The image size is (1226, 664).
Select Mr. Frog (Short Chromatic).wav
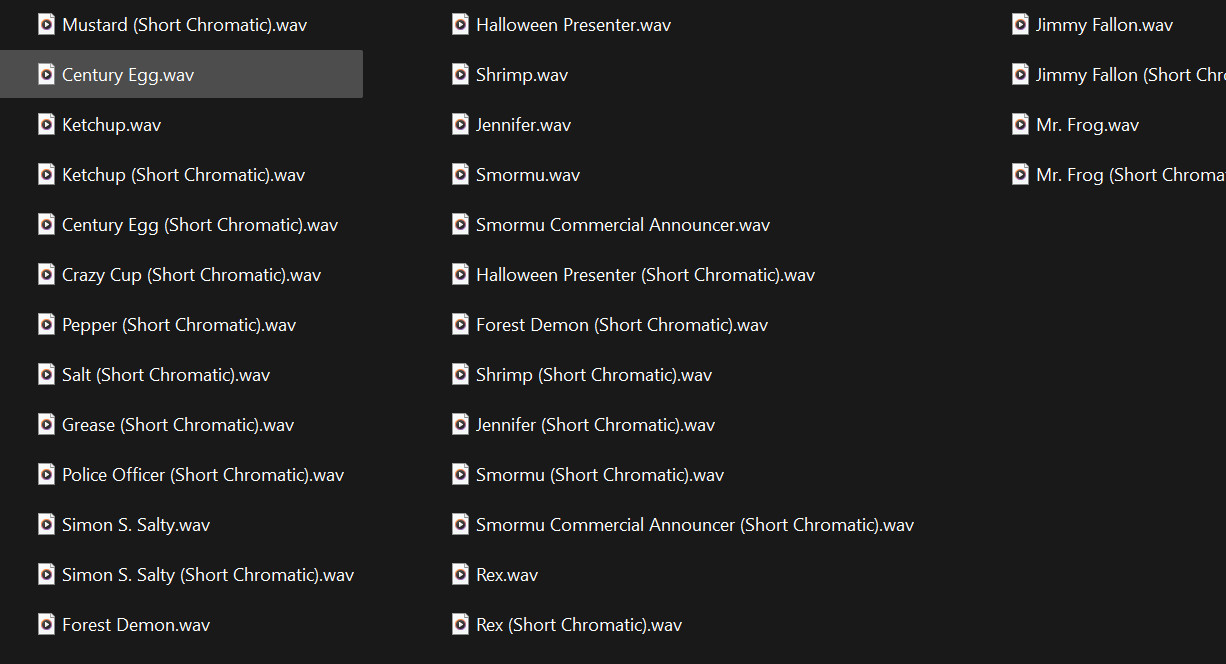pyautogui.click(x=1128, y=174)
